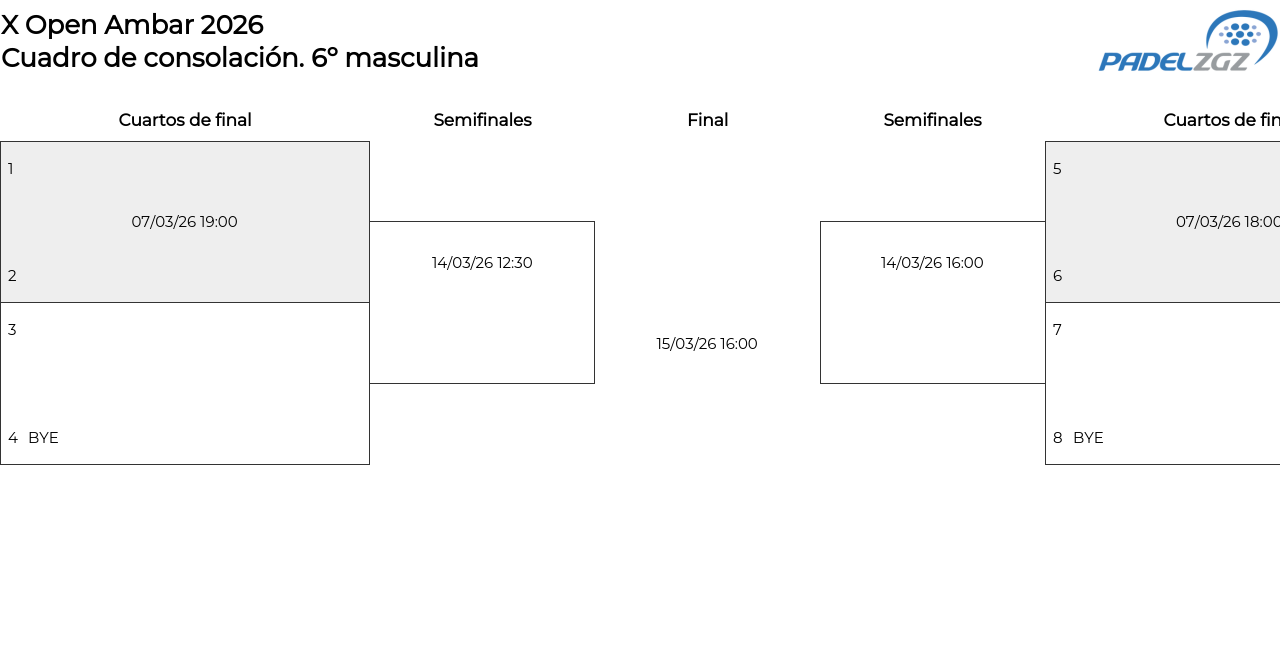Open the 15/03/26 16:00 final match
The width and height of the screenshot is (1280, 664).
(707, 344)
